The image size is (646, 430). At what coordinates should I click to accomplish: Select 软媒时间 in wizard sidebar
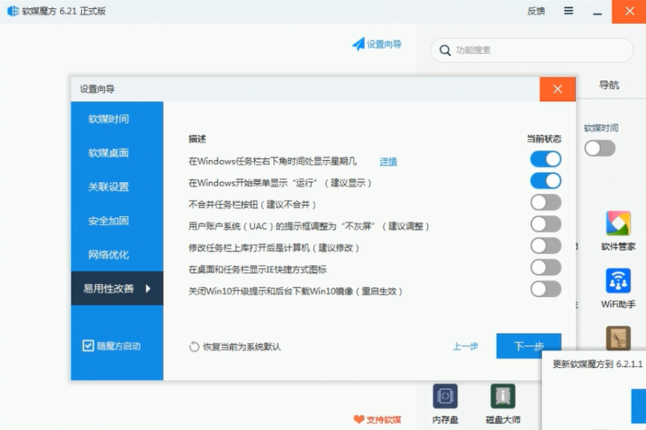(x=117, y=119)
